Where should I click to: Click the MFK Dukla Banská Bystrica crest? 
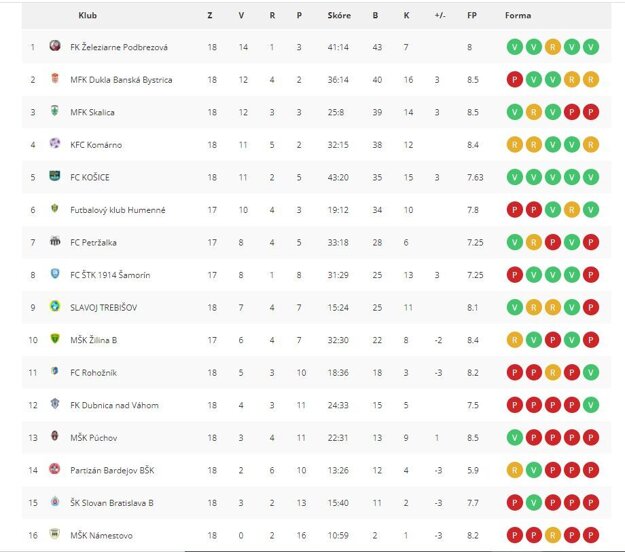pos(55,78)
